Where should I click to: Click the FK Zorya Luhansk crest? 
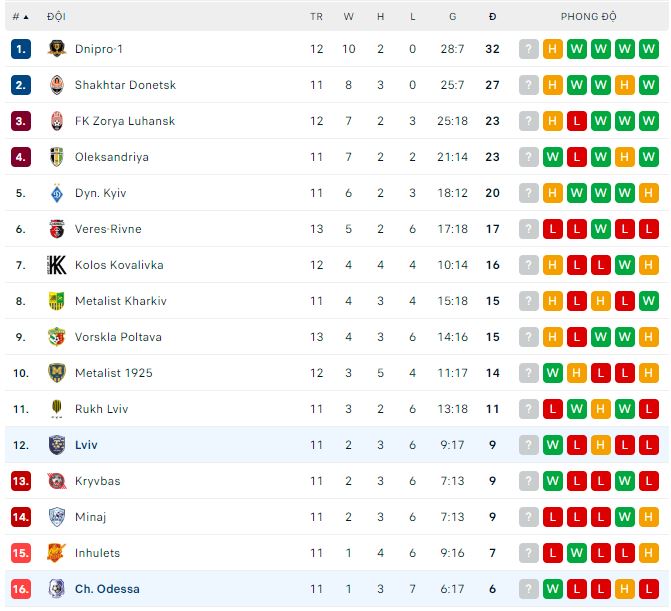coord(56,121)
